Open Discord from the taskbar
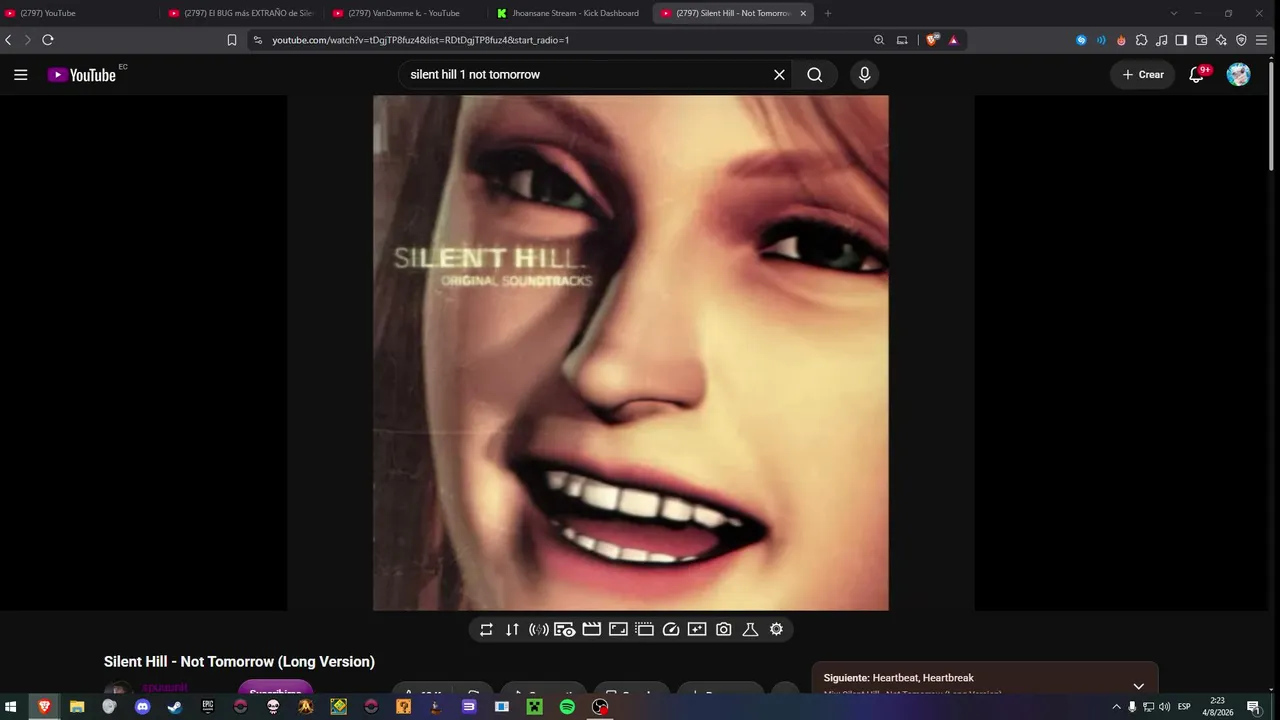 pyautogui.click(x=142, y=707)
